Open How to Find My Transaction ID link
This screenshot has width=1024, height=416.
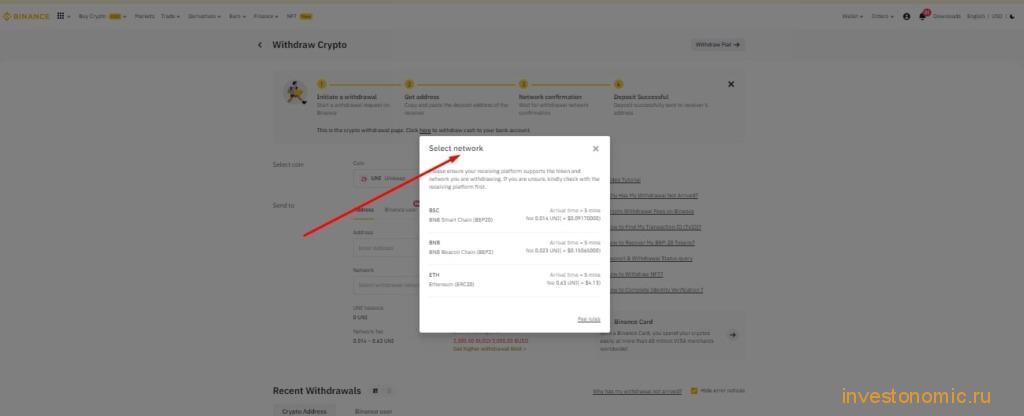(x=654, y=227)
